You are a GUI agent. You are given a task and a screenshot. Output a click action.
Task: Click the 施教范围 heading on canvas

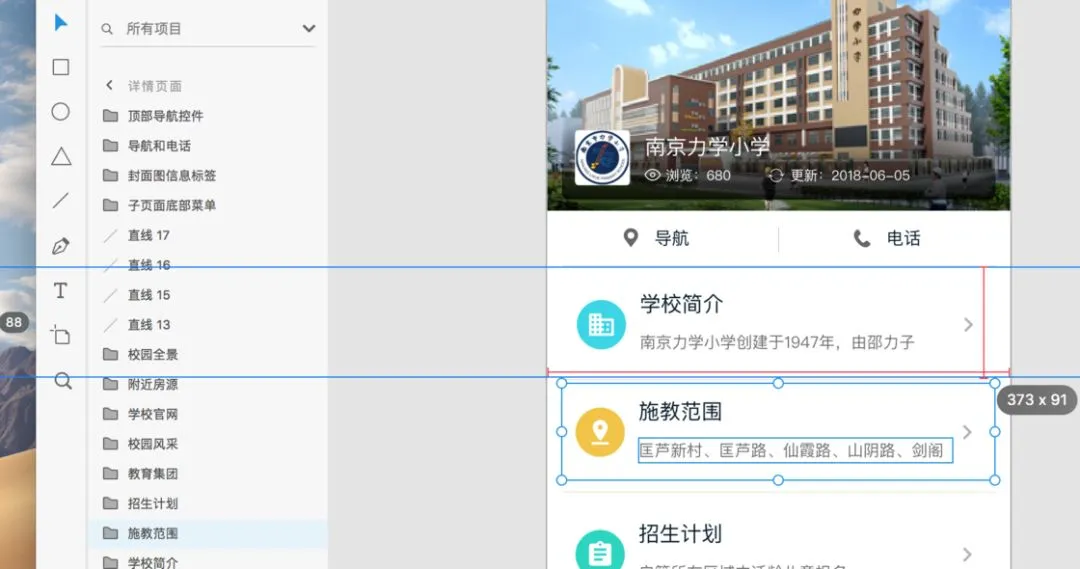(680, 411)
